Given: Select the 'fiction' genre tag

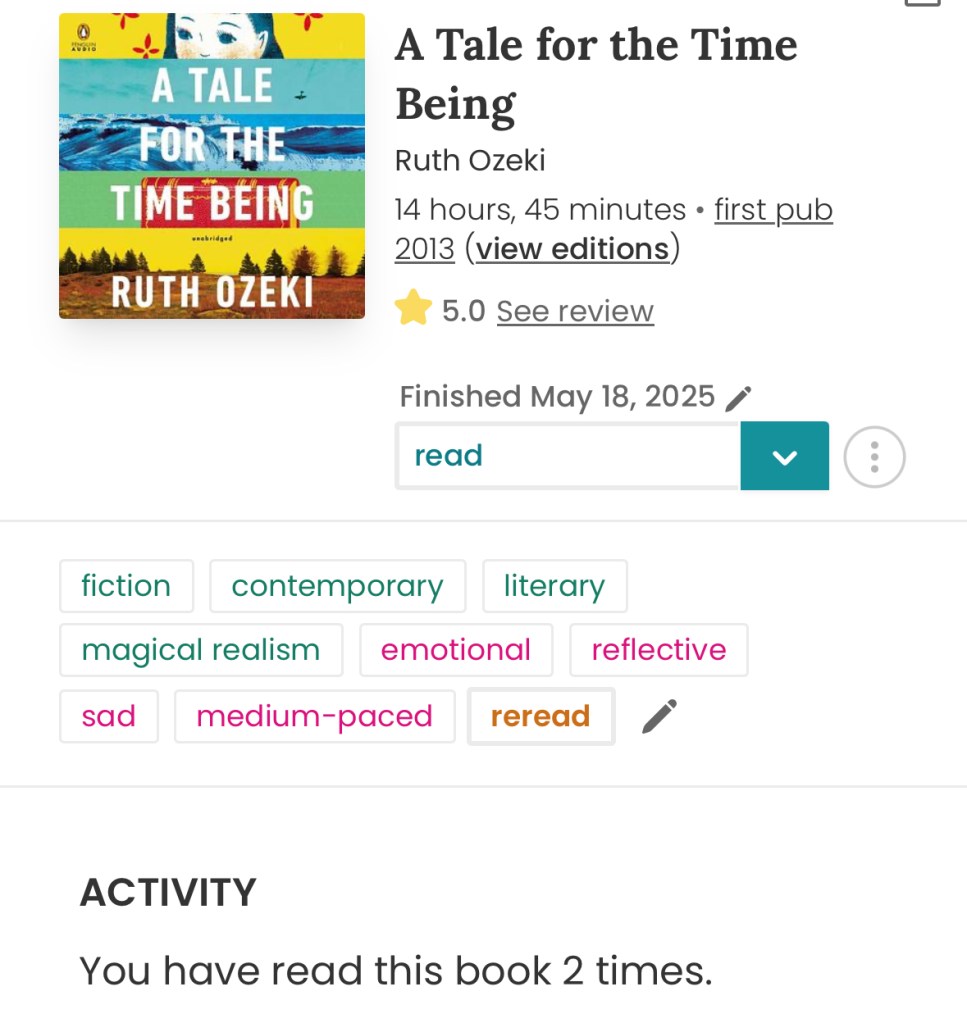Looking at the screenshot, I should [x=126, y=586].
